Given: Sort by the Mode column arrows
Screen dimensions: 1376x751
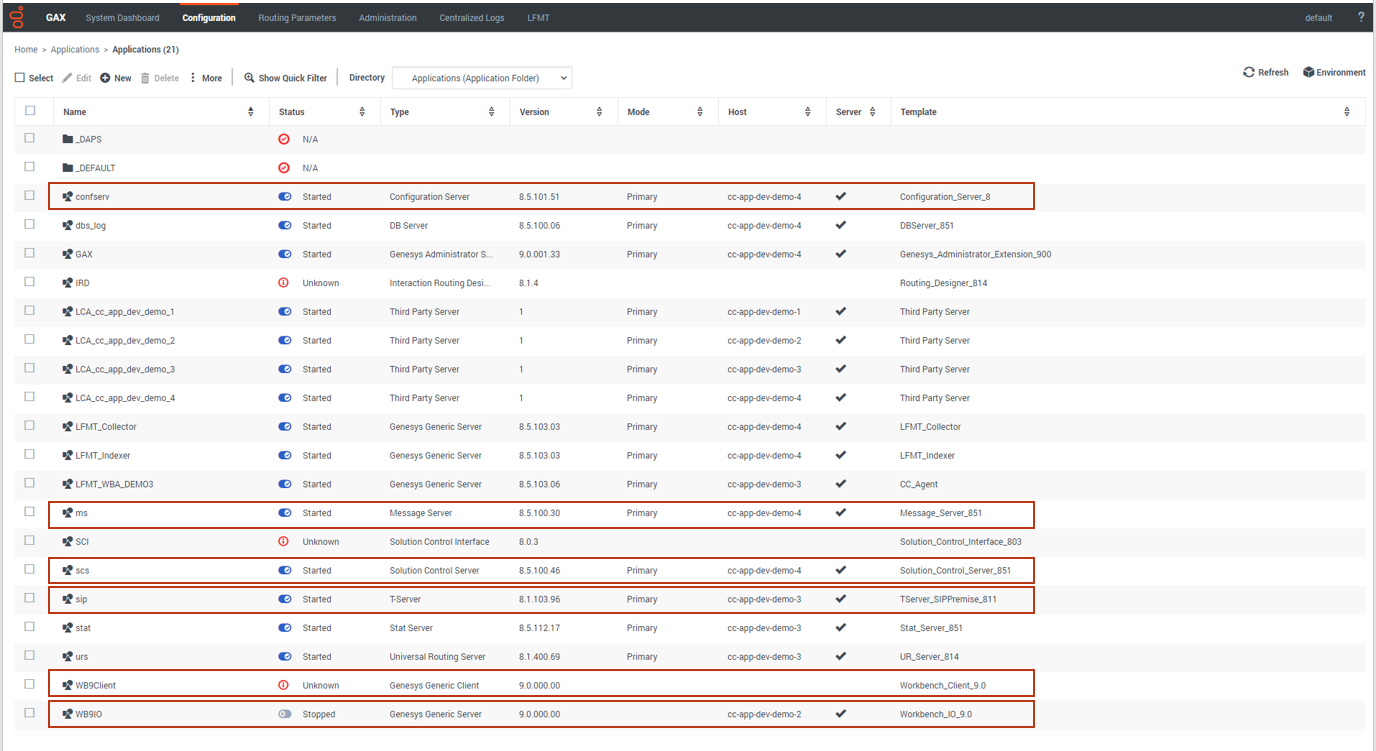Looking at the screenshot, I should [699, 112].
